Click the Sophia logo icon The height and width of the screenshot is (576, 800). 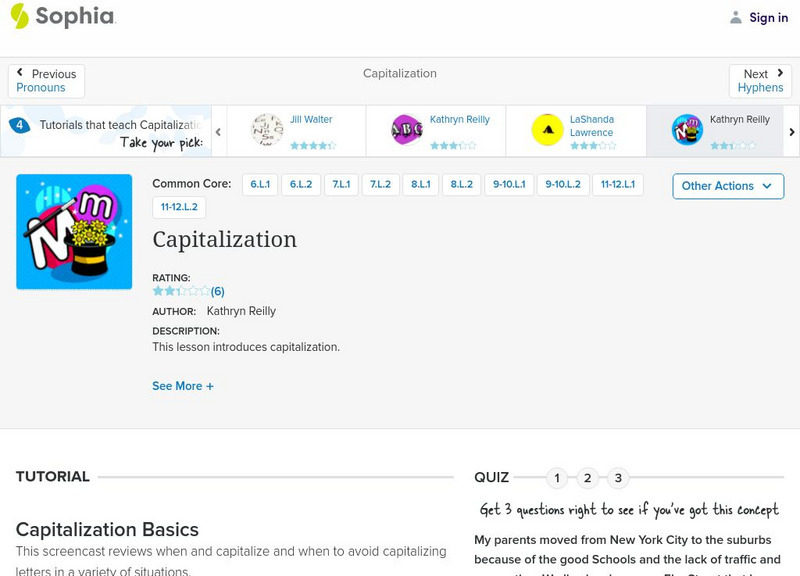[x=20, y=16]
